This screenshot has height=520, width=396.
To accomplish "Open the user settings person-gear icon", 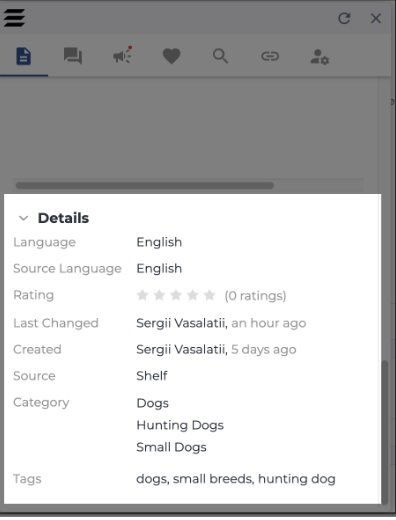I will [x=320, y=57].
